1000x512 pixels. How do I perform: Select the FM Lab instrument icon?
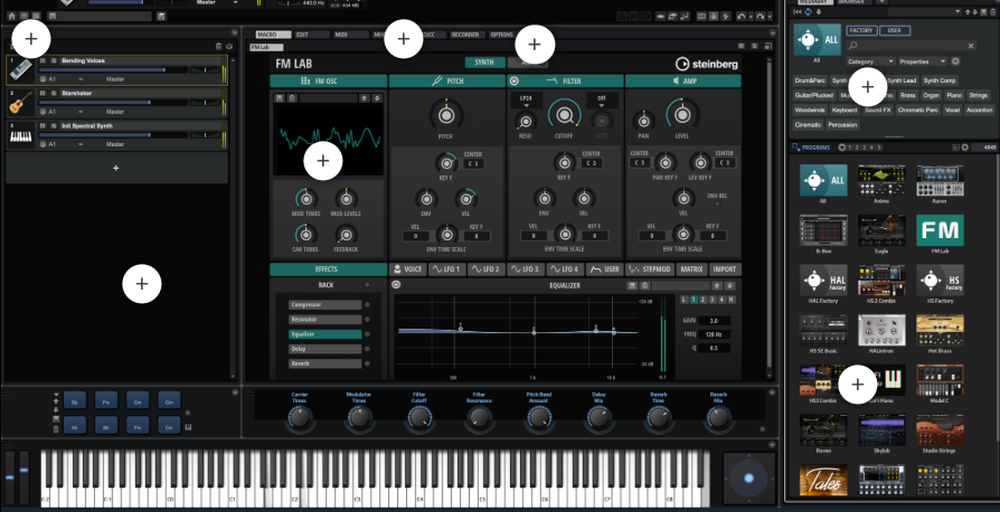(939, 230)
